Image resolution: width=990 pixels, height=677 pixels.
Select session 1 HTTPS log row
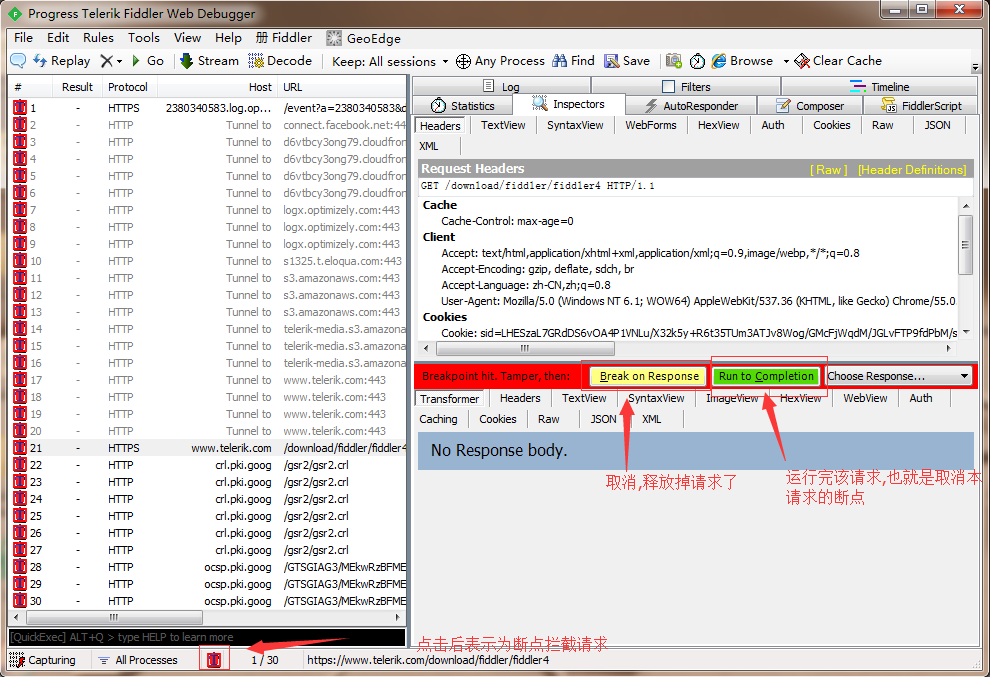pyautogui.click(x=207, y=108)
